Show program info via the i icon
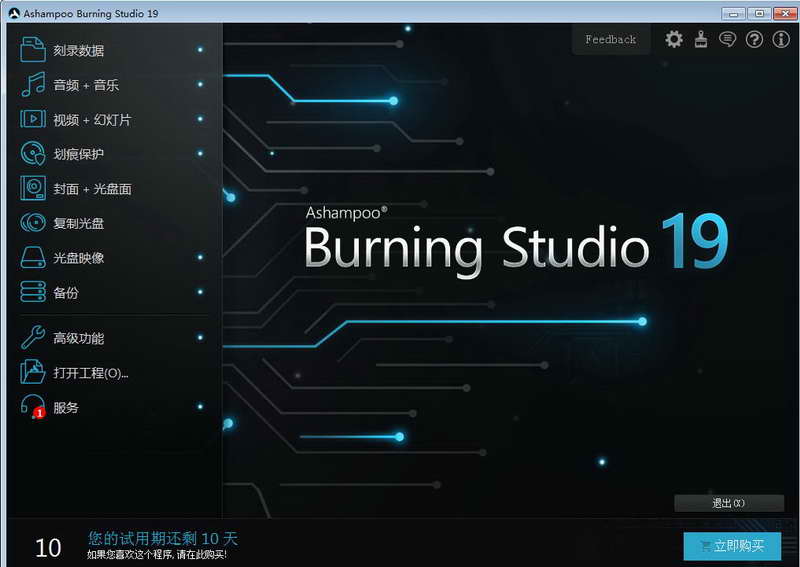The width and height of the screenshot is (800, 567). pos(781,39)
